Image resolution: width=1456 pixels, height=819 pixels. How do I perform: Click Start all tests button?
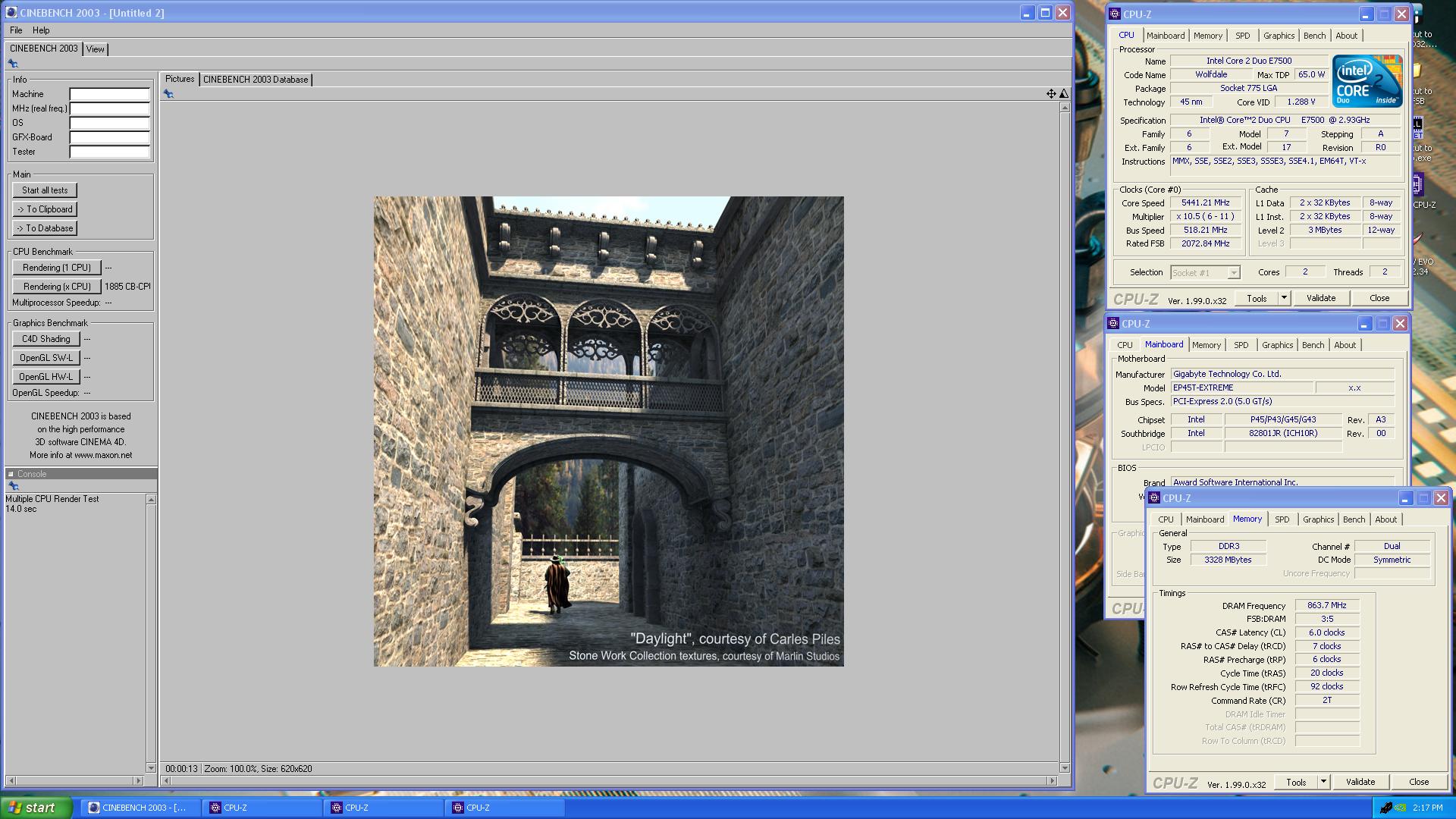click(x=45, y=190)
